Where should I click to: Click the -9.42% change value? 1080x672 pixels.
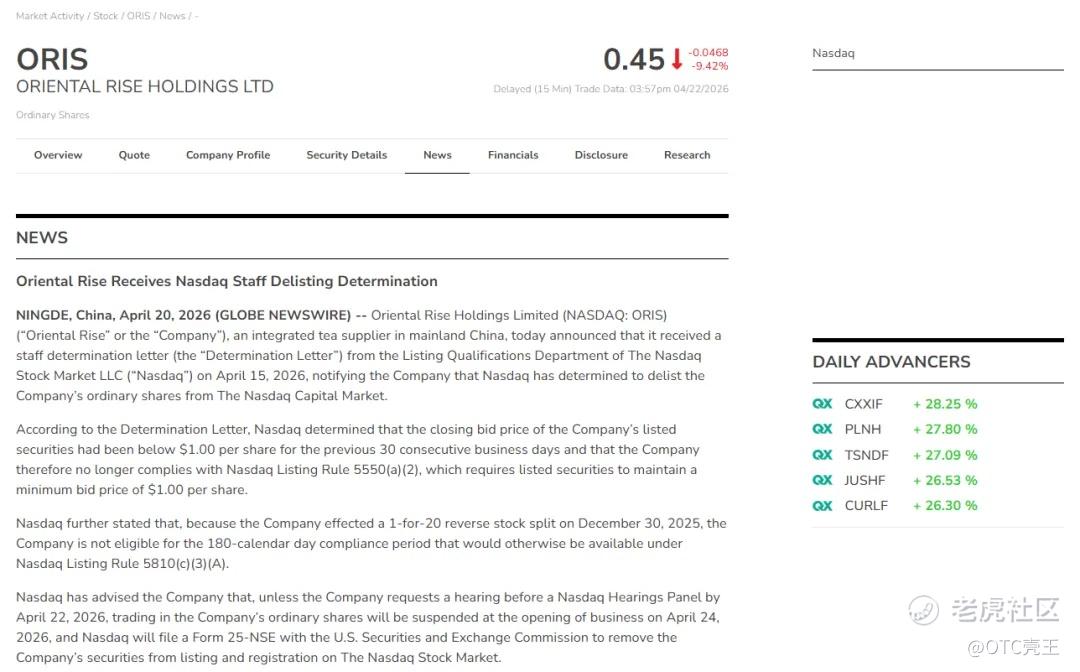709,66
